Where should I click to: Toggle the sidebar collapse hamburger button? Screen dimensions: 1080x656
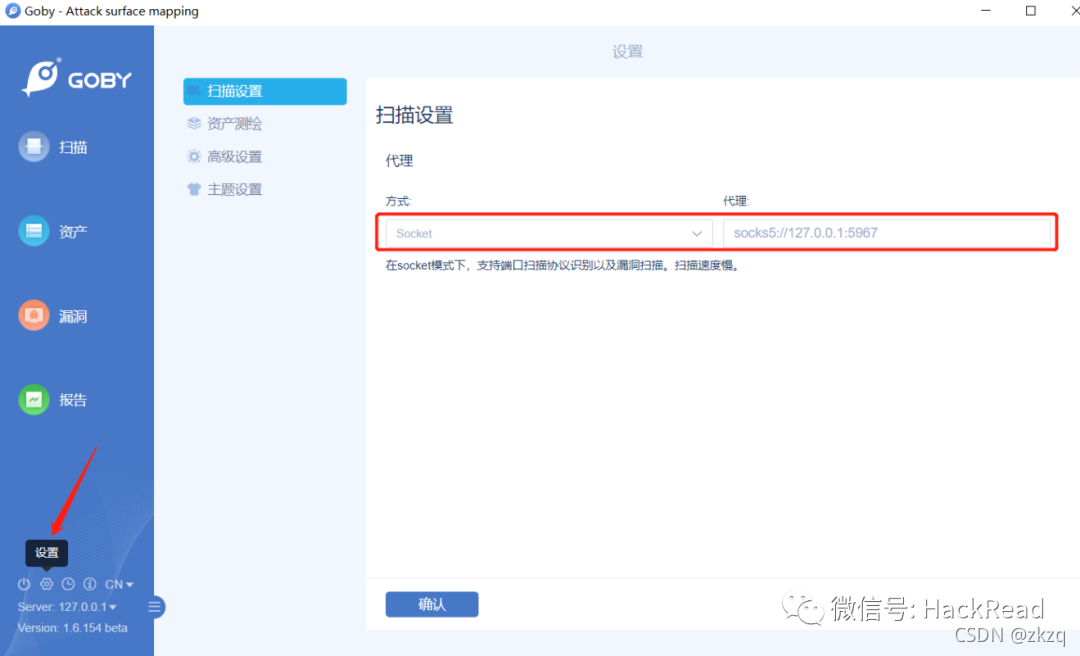(154, 607)
